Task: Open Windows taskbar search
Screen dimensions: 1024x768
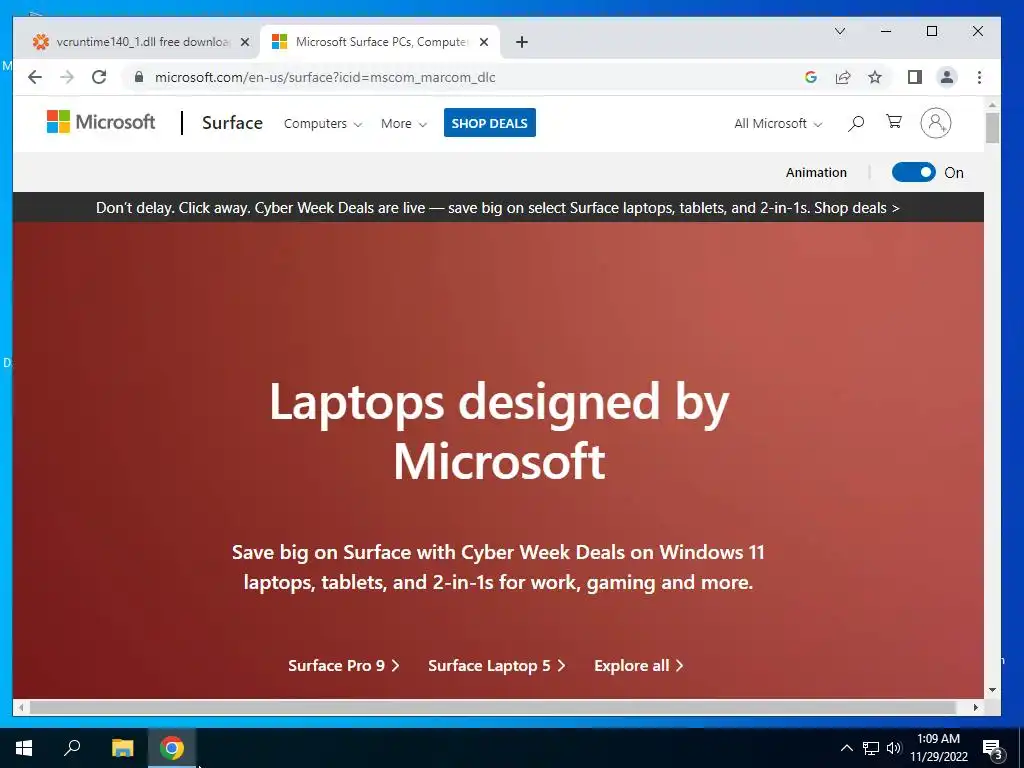Action: coord(72,748)
